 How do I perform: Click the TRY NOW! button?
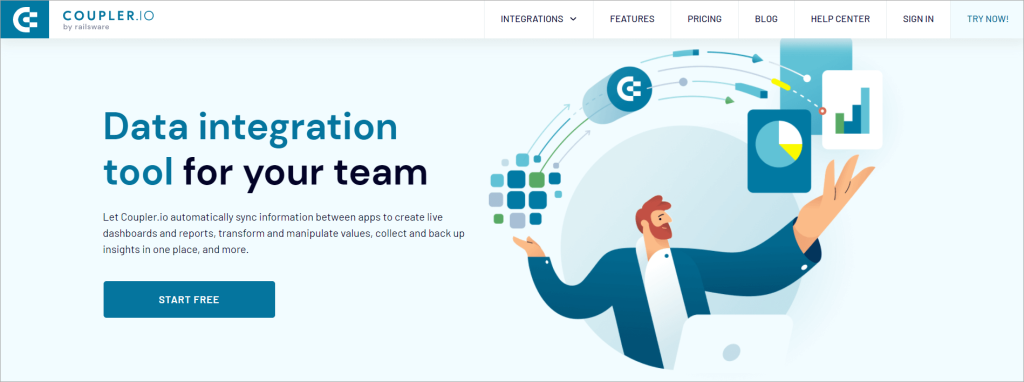(x=987, y=19)
